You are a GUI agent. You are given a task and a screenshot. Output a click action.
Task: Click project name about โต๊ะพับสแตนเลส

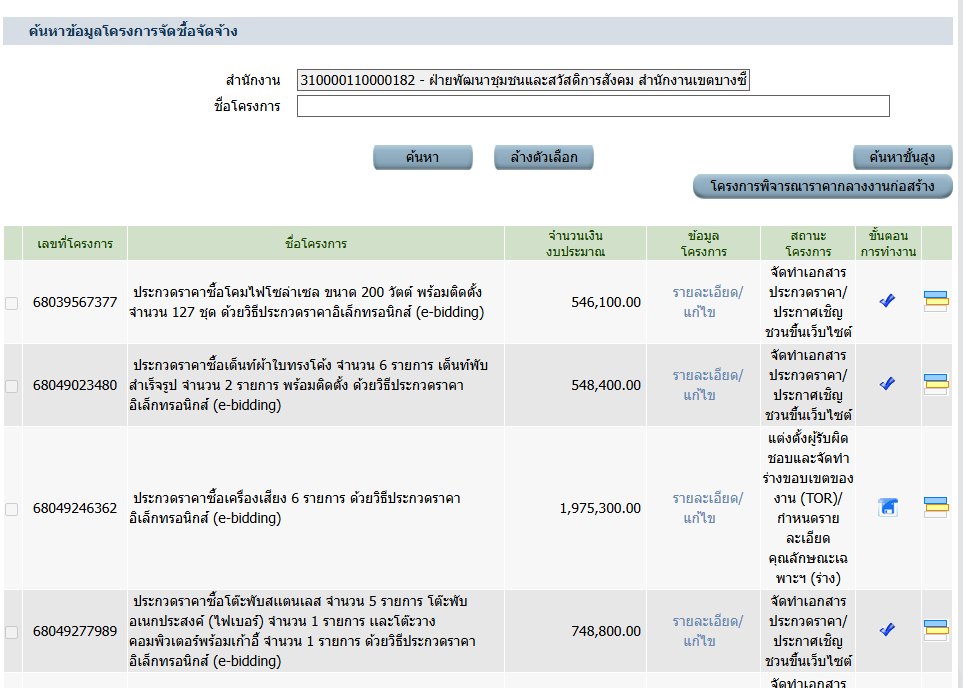coord(302,631)
